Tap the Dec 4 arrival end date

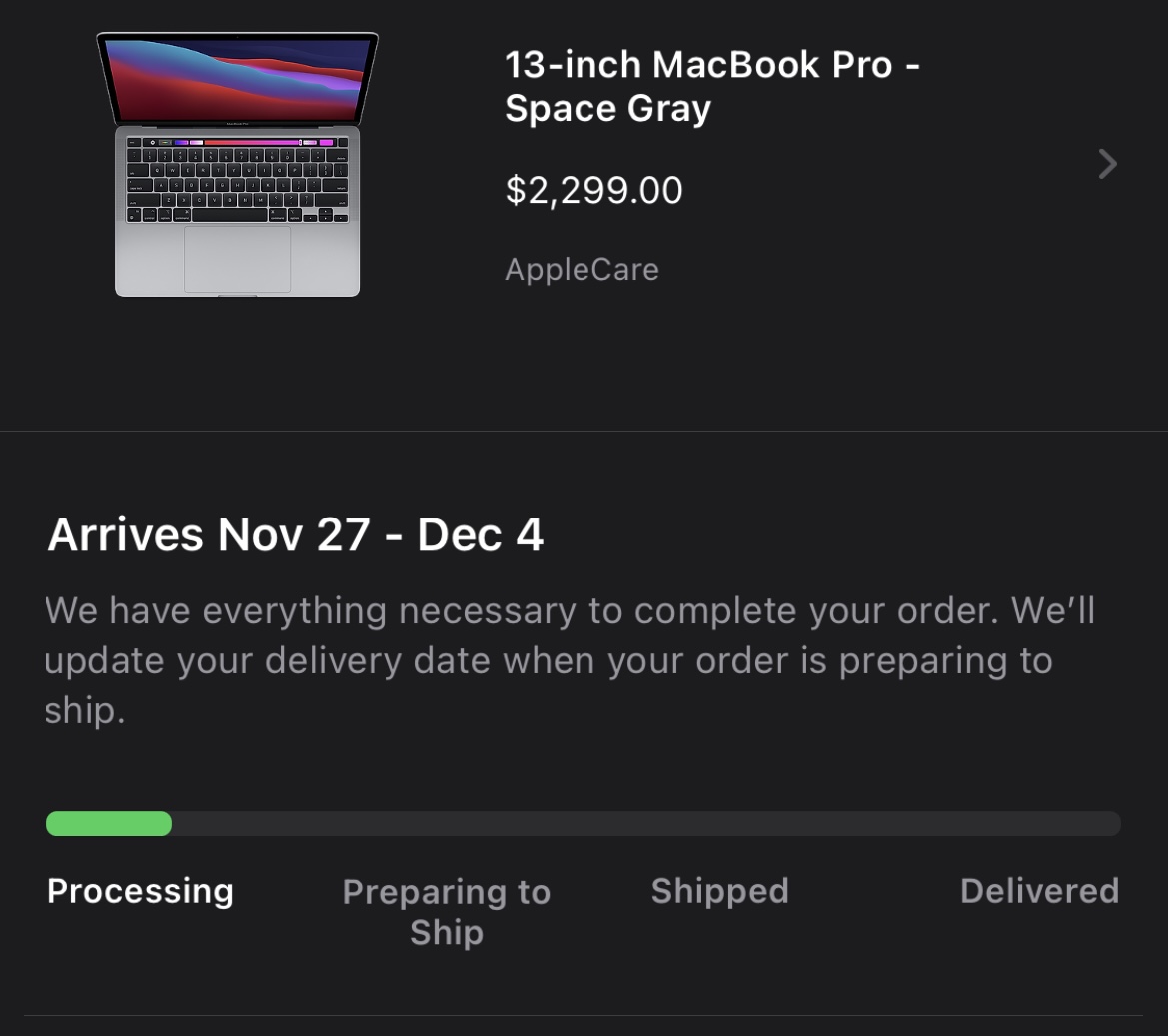point(480,534)
